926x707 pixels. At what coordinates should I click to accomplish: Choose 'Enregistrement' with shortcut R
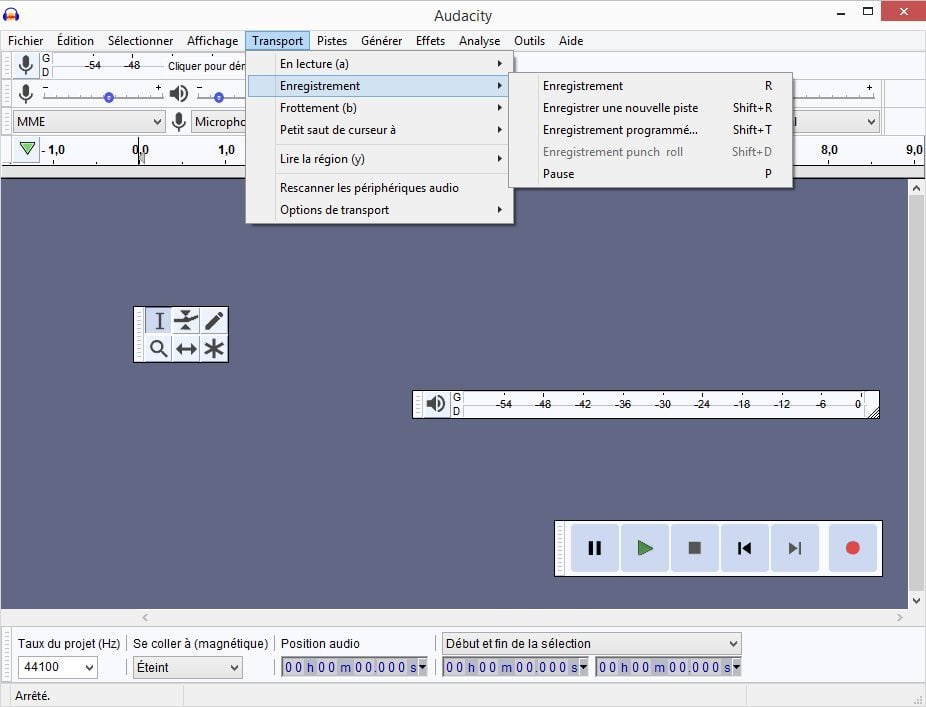651,86
